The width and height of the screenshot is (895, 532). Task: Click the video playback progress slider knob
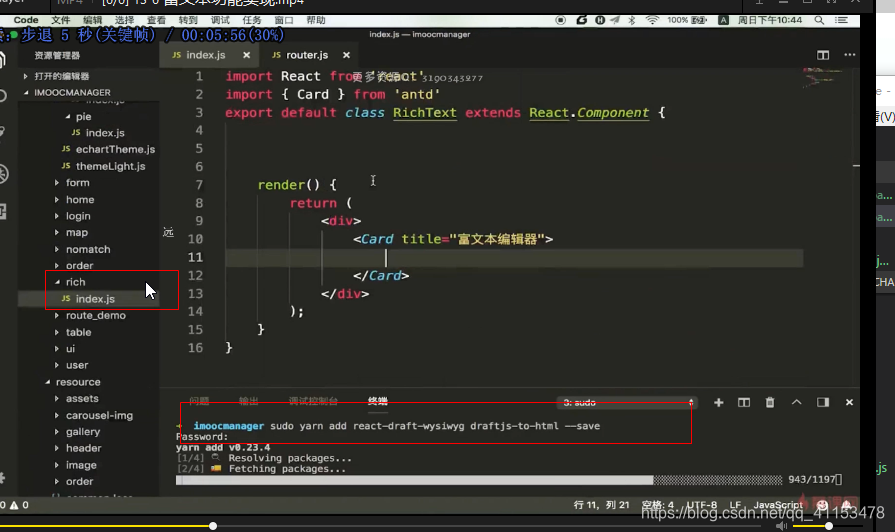coord(213,526)
